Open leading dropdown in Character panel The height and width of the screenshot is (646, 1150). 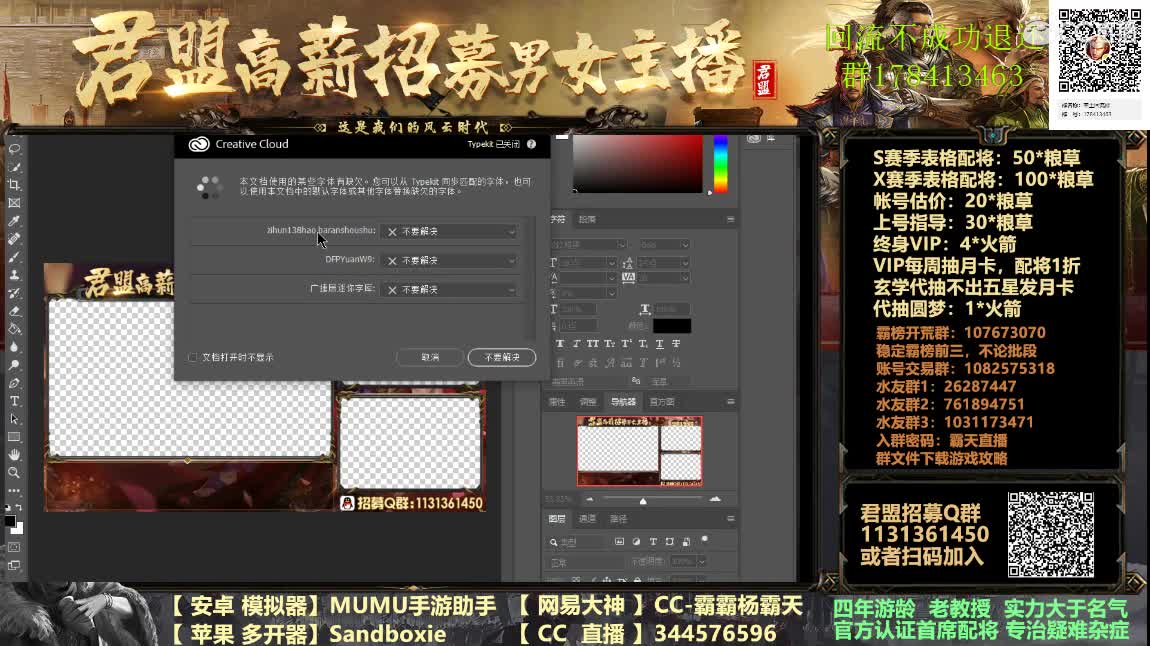tap(684, 263)
